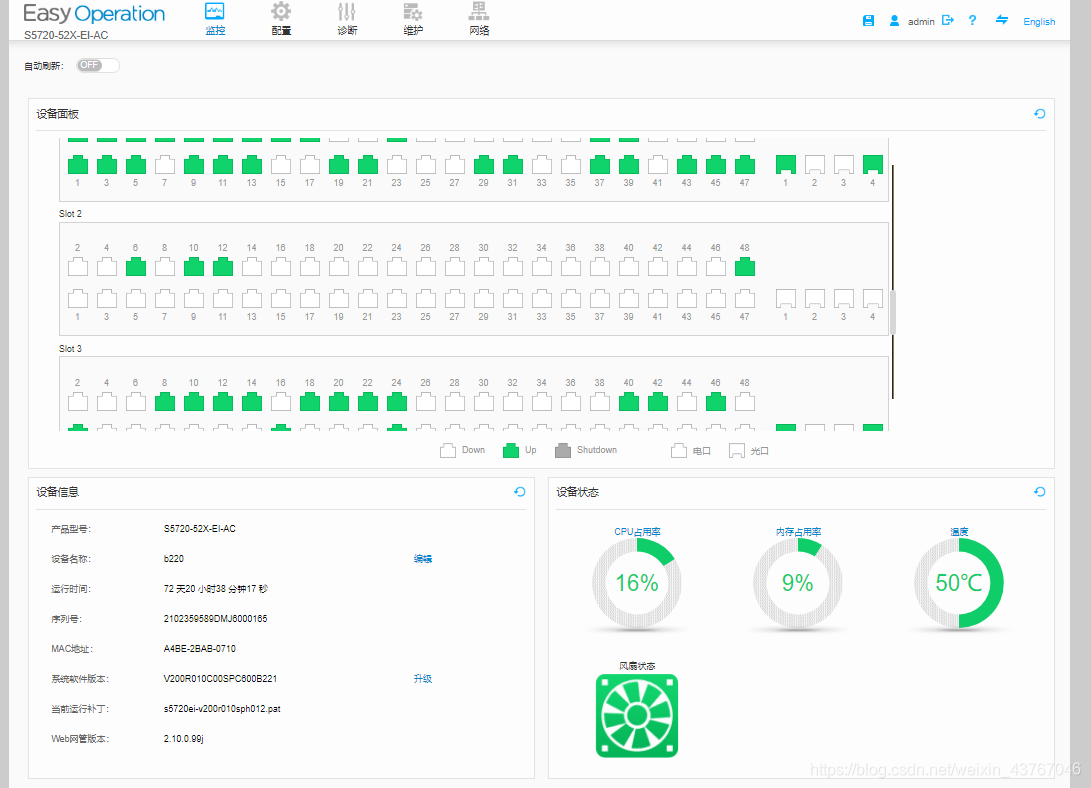Select Slot 3 port 18
Screen dimensions: 1091x788
point(310,401)
